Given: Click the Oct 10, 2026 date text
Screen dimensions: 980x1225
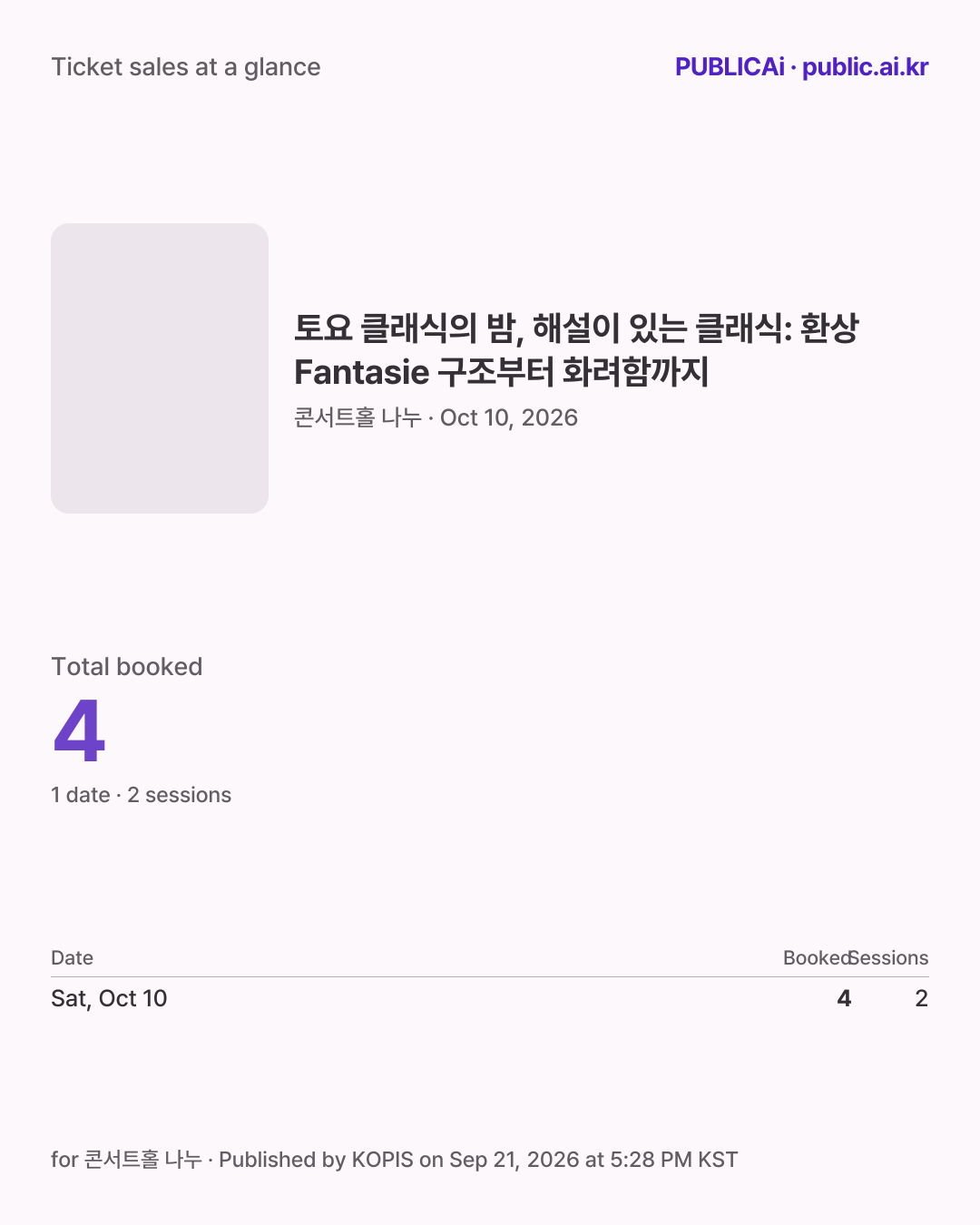Looking at the screenshot, I should click(x=509, y=417).
